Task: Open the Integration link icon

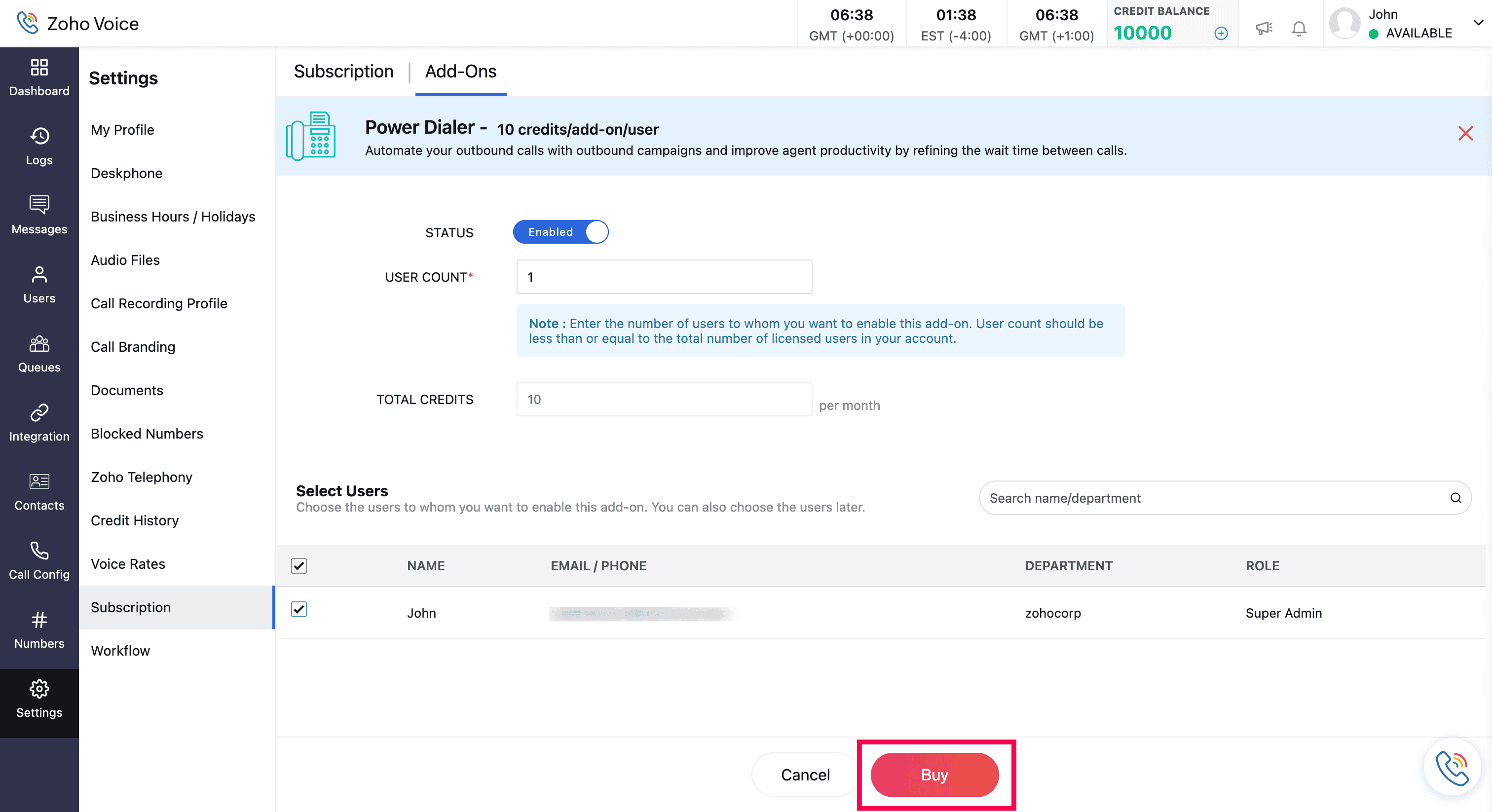Action: tap(39, 422)
